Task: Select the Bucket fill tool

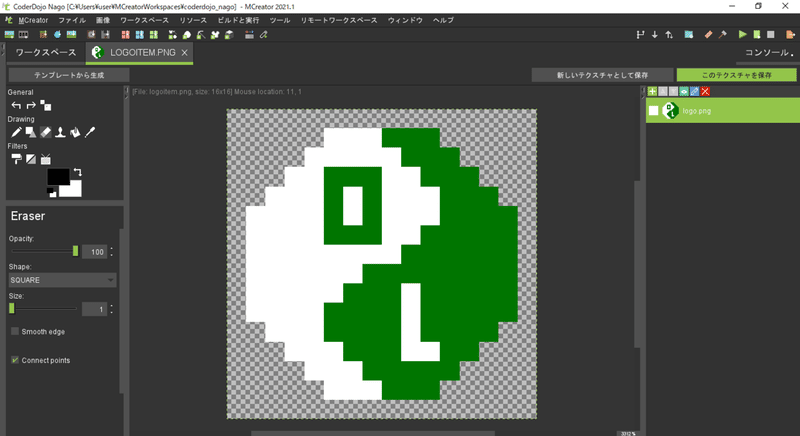Action: coord(75,132)
